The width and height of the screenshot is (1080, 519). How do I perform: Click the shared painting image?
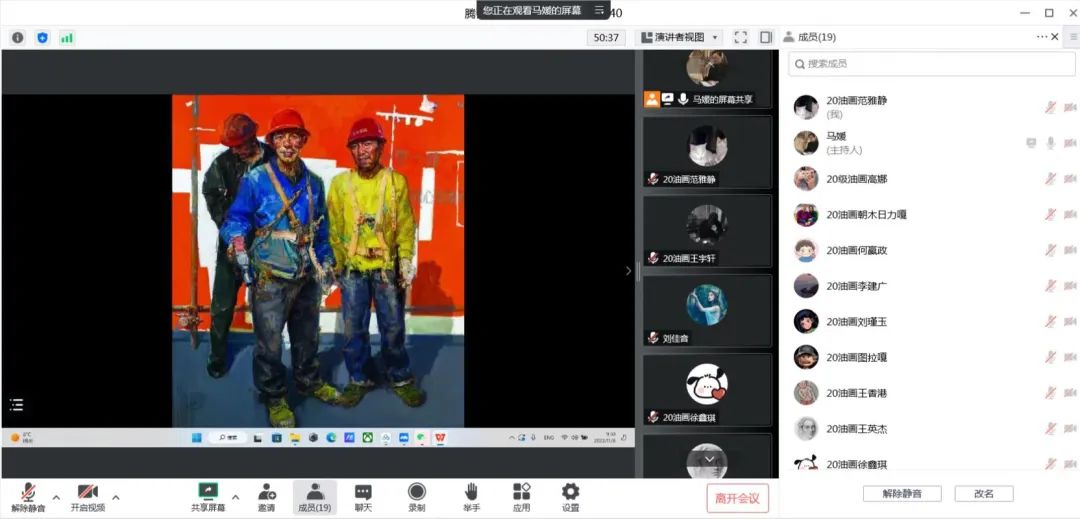[318, 261]
